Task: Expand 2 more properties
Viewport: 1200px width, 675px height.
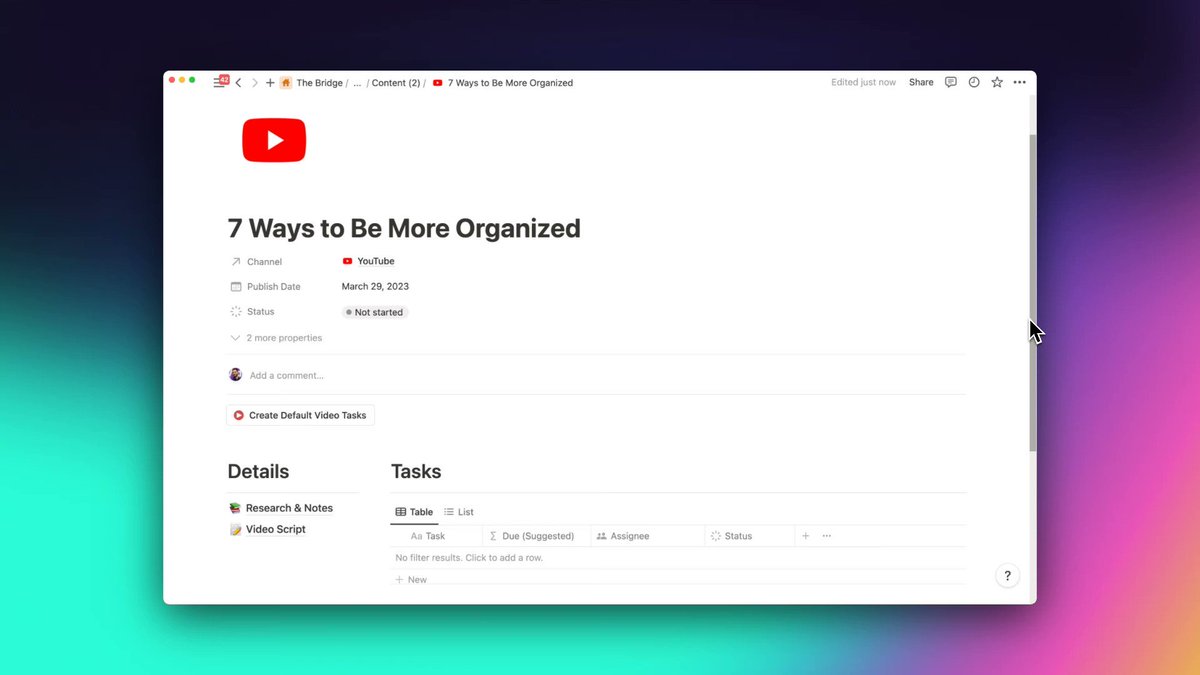Action: pyautogui.click(x=276, y=338)
